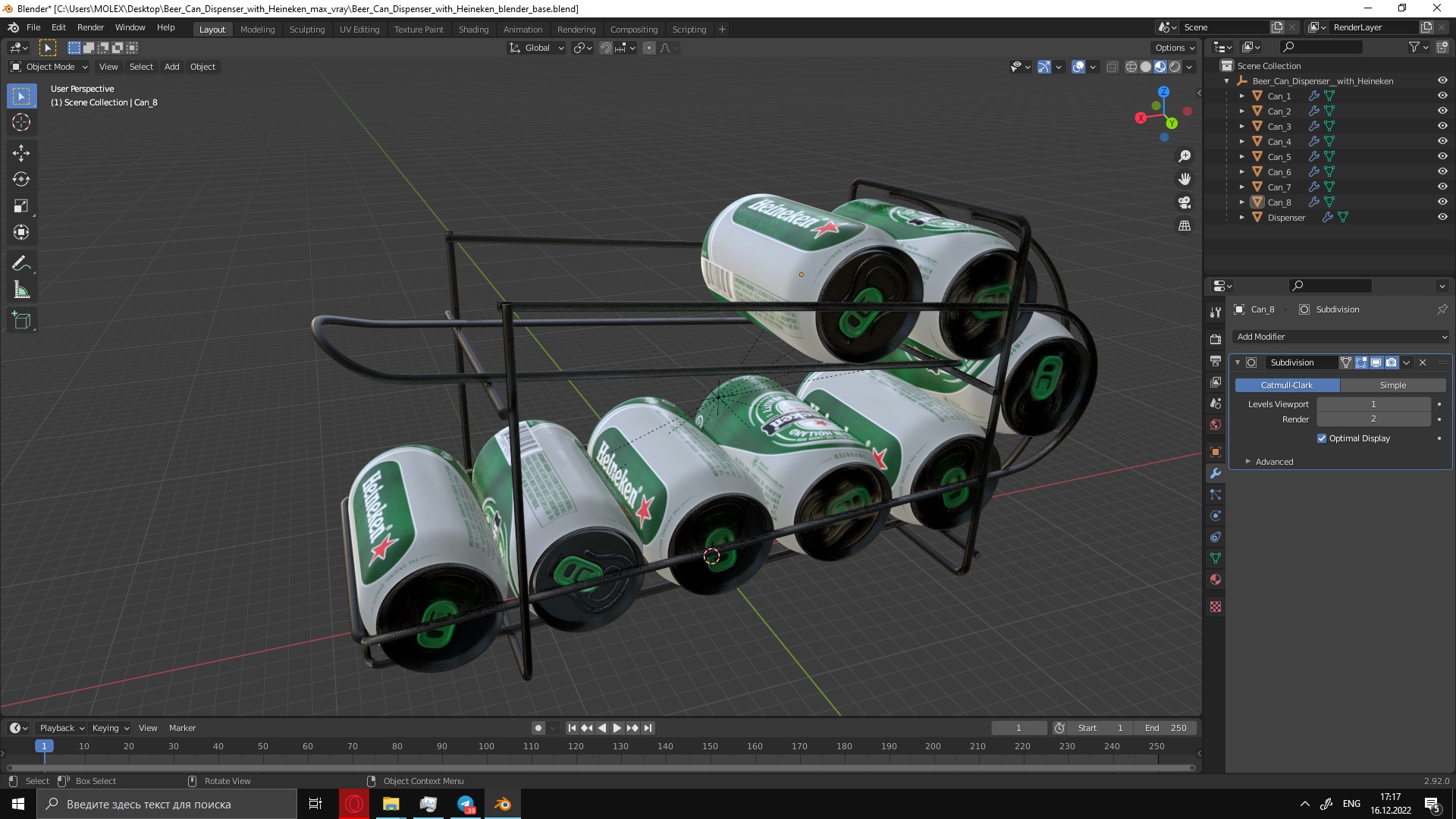Uncheck Optimal Display checkbox

click(x=1322, y=438)
